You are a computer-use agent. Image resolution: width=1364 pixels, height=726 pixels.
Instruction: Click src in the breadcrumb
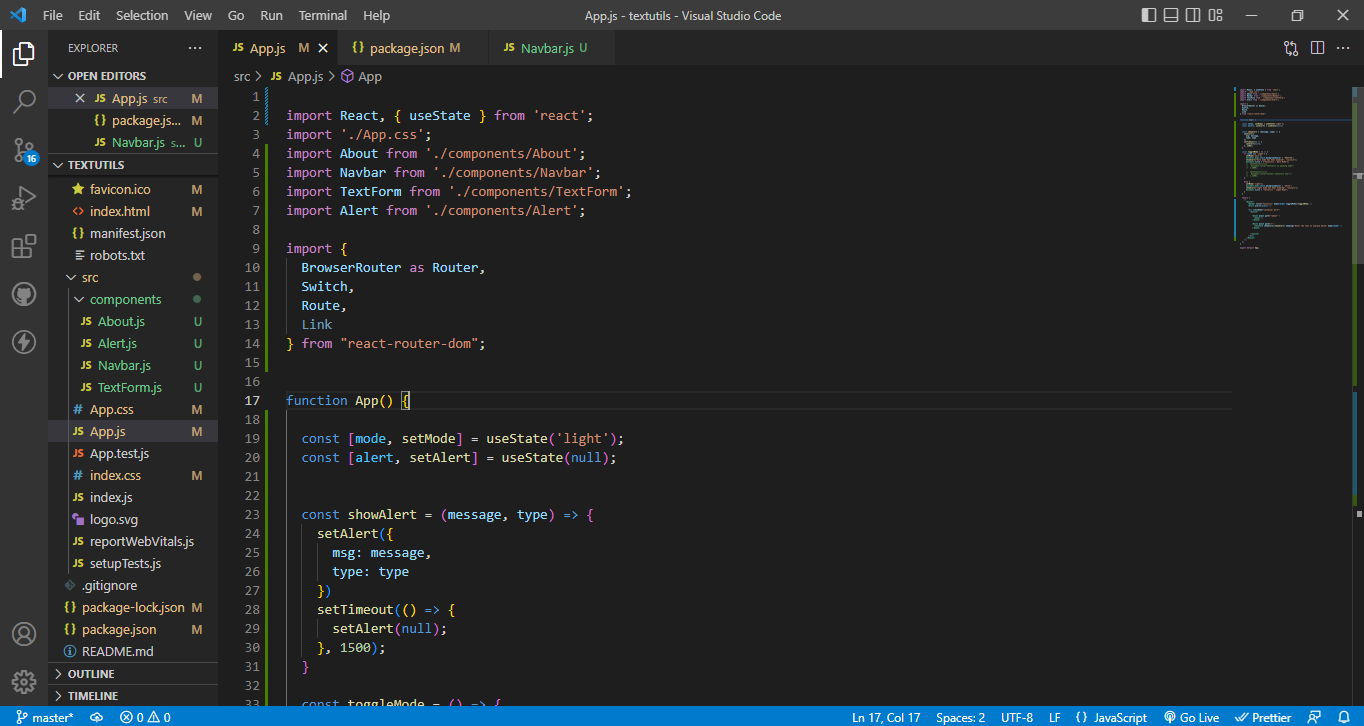coord(242,76)
